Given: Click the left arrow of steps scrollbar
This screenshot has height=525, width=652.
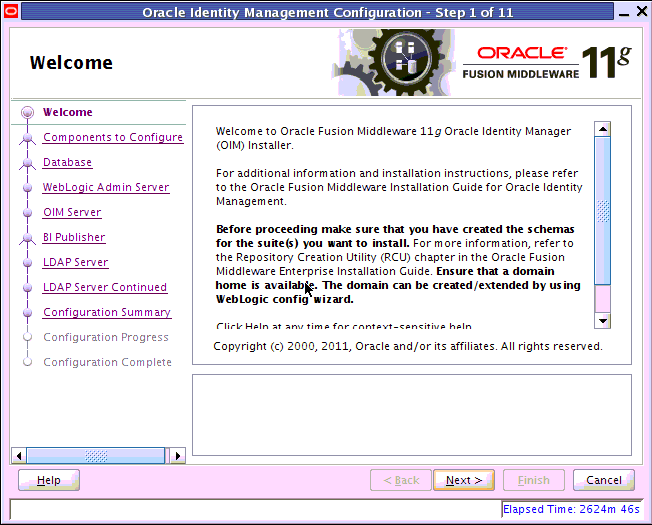Looking at the screenshot, I should (19, 456).
